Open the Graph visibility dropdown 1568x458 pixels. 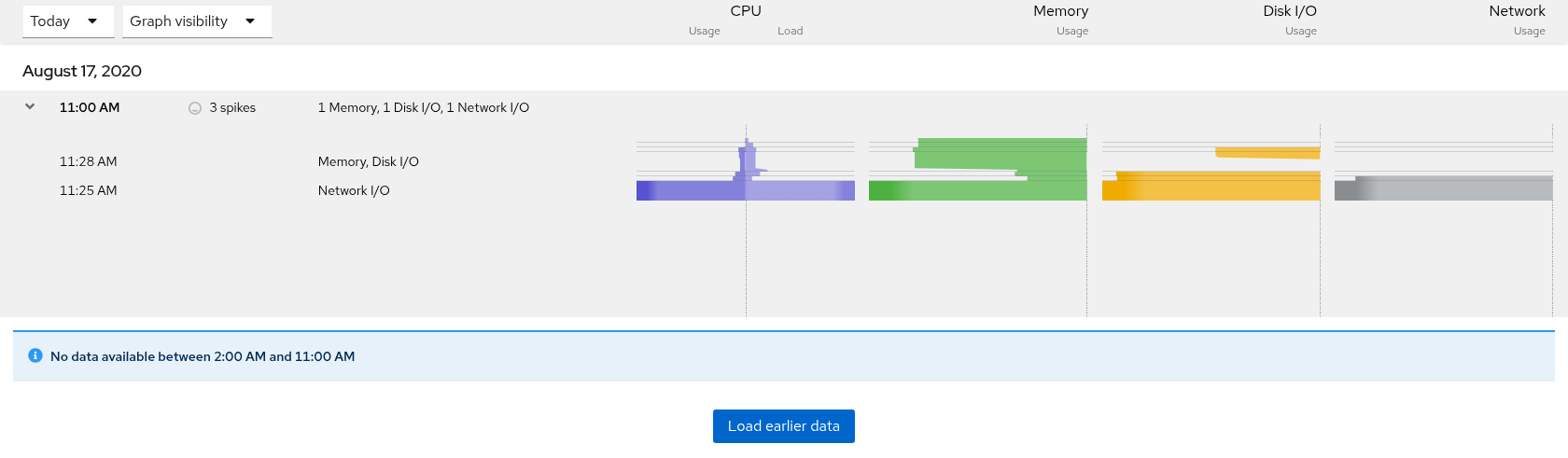coord(197,21)
